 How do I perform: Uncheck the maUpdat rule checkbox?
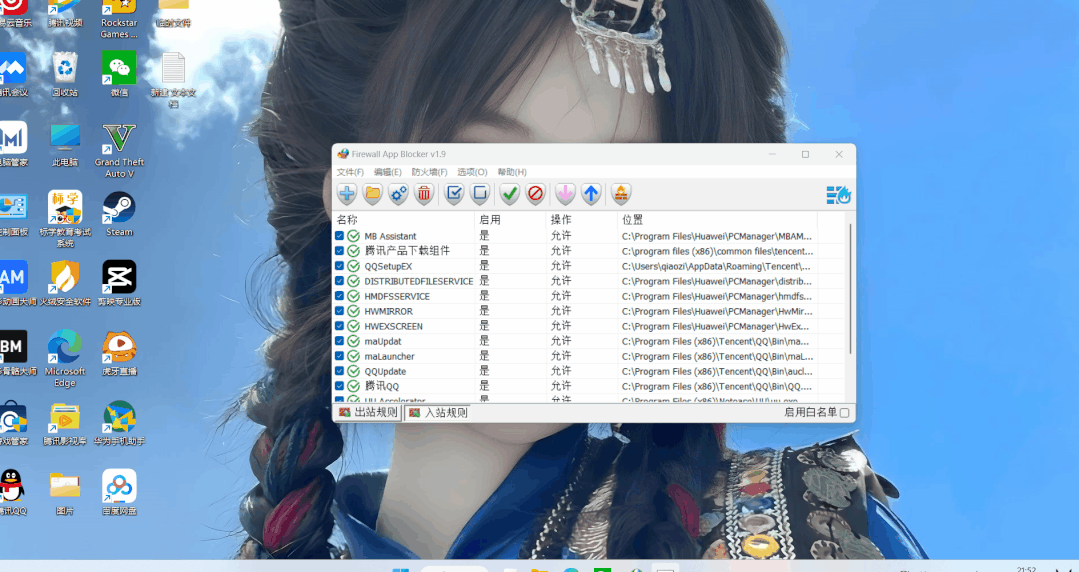pyautogui.click(x=339, y=341)
